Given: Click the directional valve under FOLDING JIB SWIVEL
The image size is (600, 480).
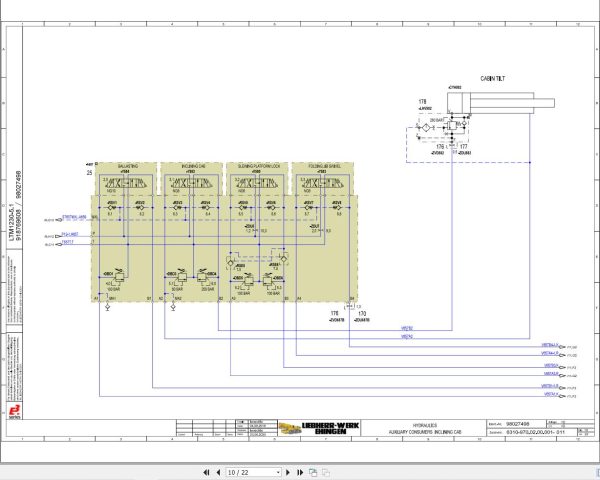Looking at the screenshot, I should [x=322, y=183].
